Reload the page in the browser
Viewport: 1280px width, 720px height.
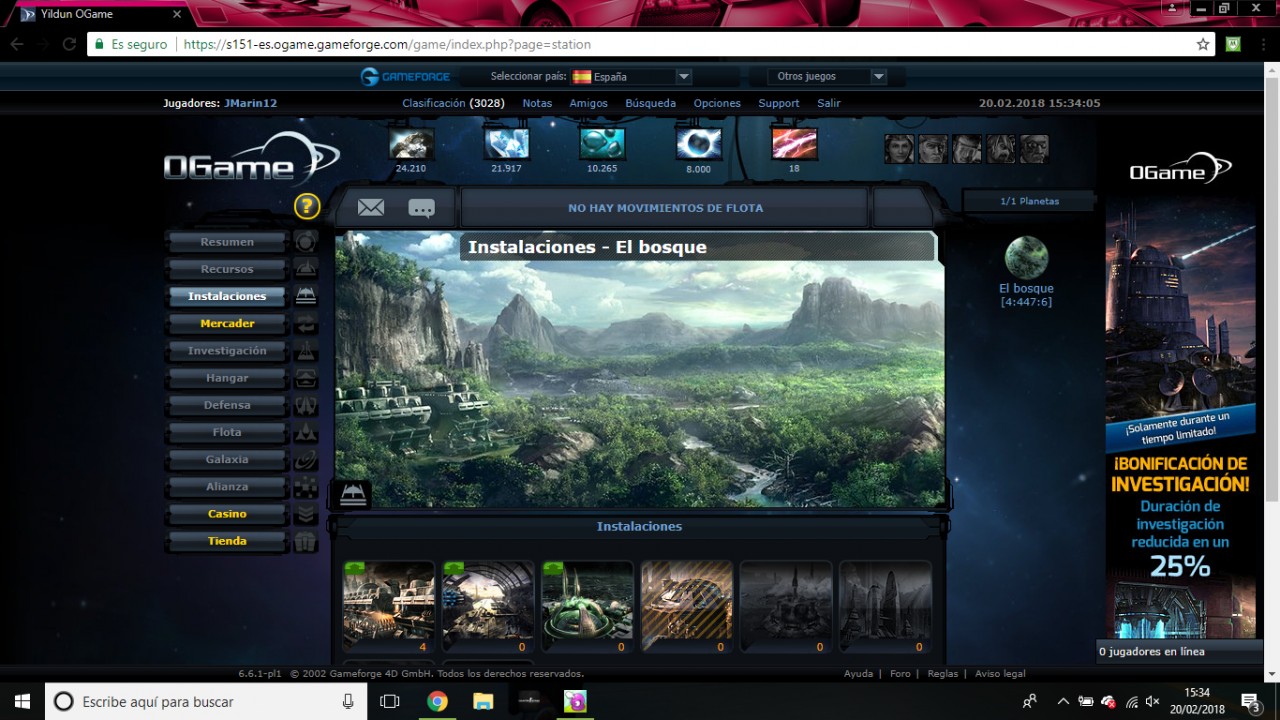click(69, 44)
